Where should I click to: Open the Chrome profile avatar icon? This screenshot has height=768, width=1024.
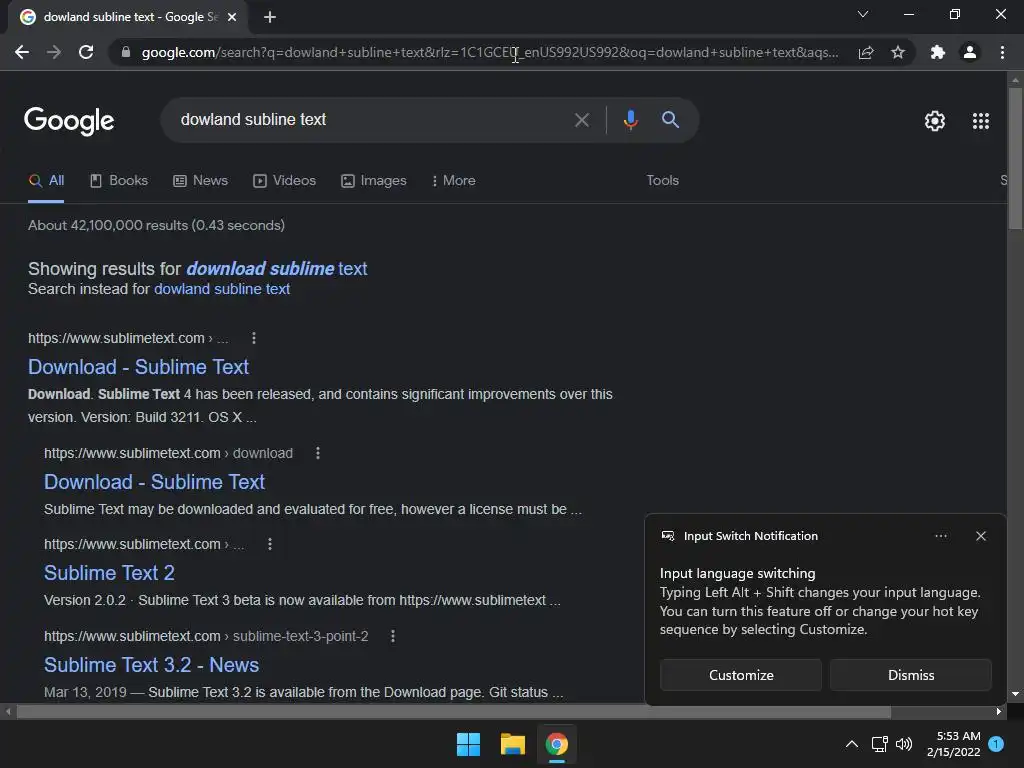(x=970, y=52)
